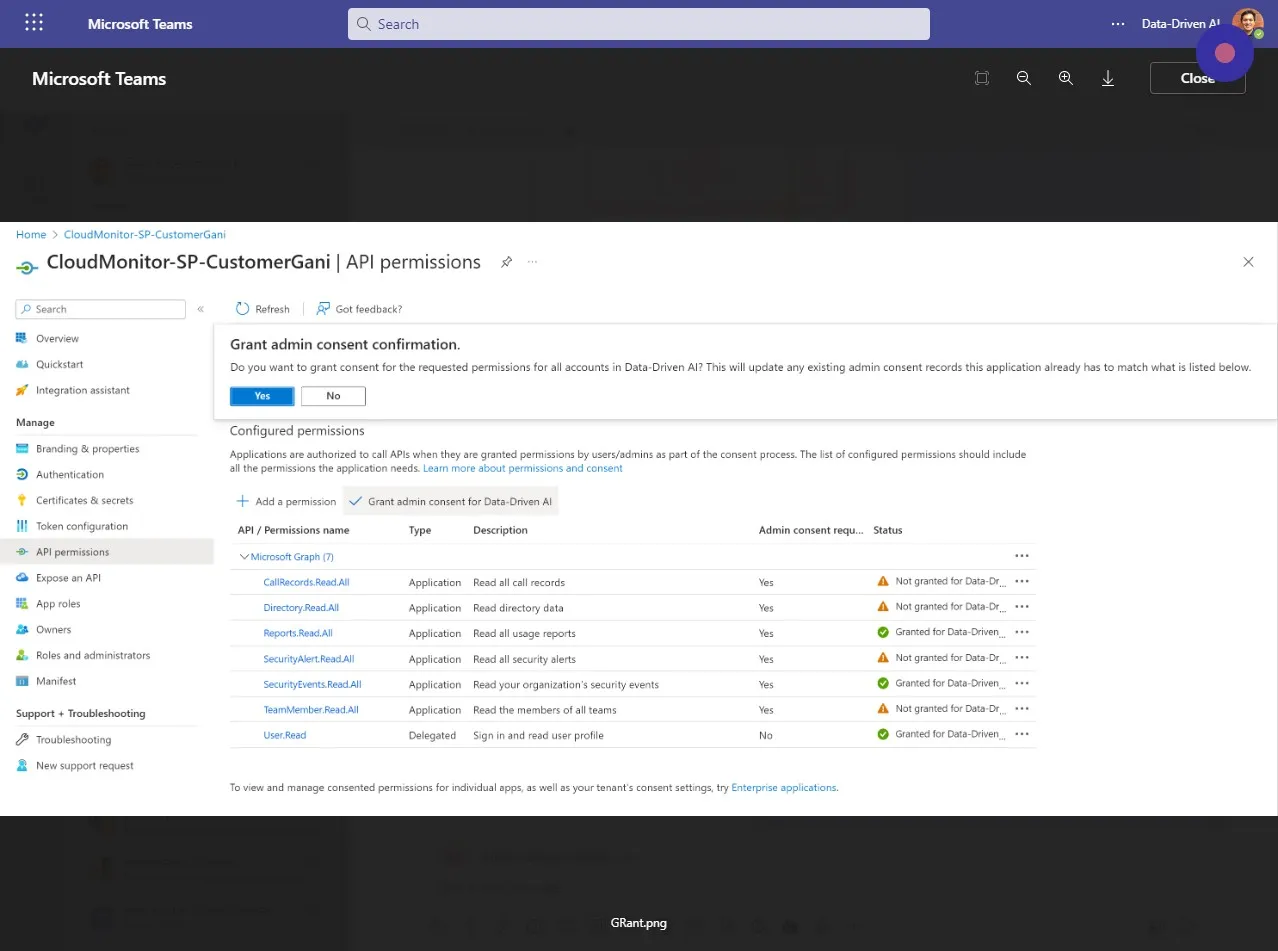Open Authentication settings
Screen dimensions: 1278x951
pyautogui.click(x=69, y=475)
